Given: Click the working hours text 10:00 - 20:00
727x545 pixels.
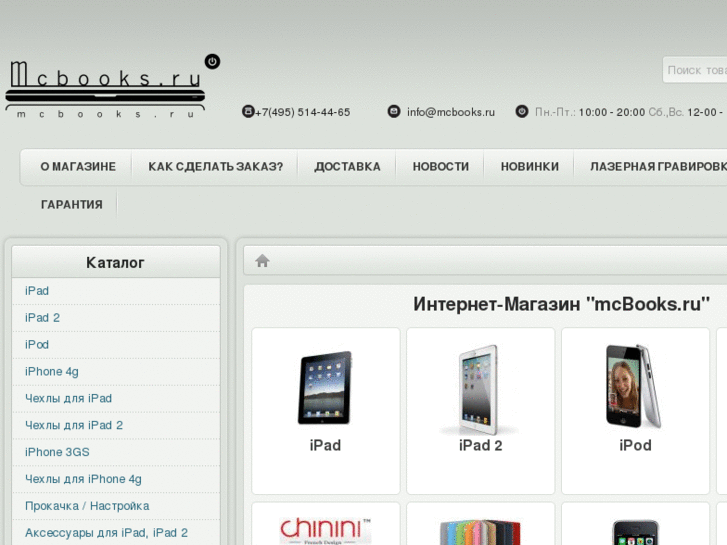Looking at the screenshot, I should [x=612, y=112].
